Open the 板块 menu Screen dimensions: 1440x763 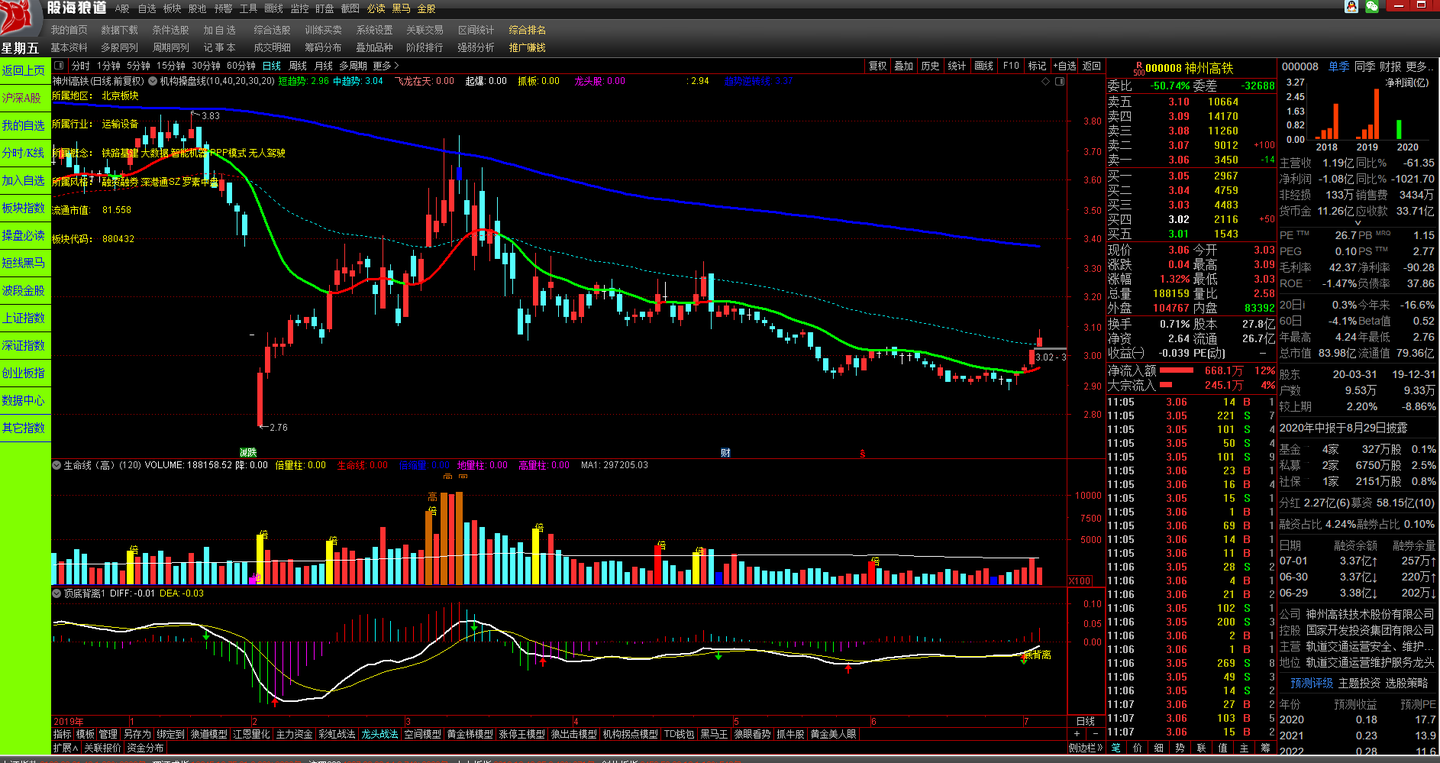(x=172, y=7)
